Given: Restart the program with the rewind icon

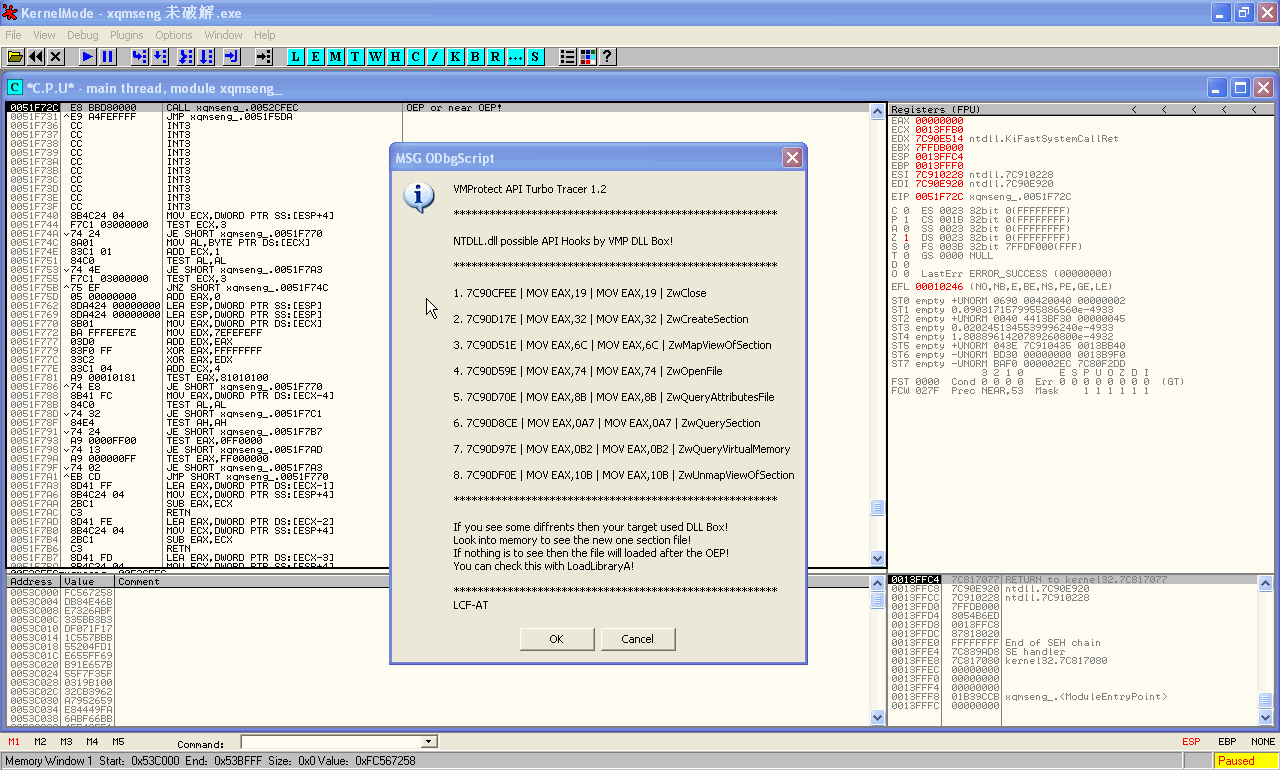Looking at the screenshot, I should point(36,57).
